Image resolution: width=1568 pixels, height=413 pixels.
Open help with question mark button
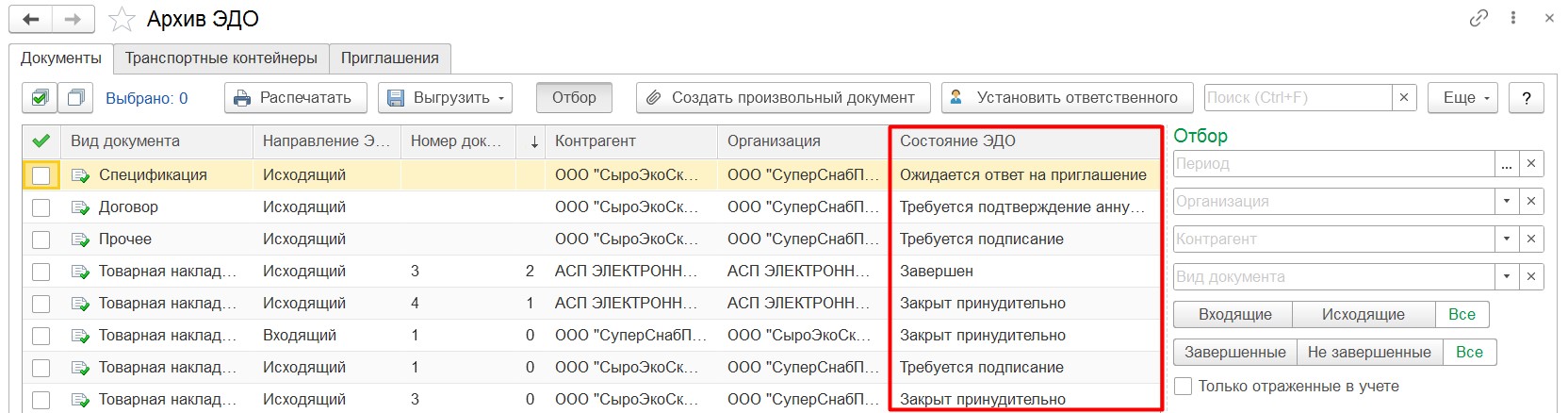tap(1526, 97)
